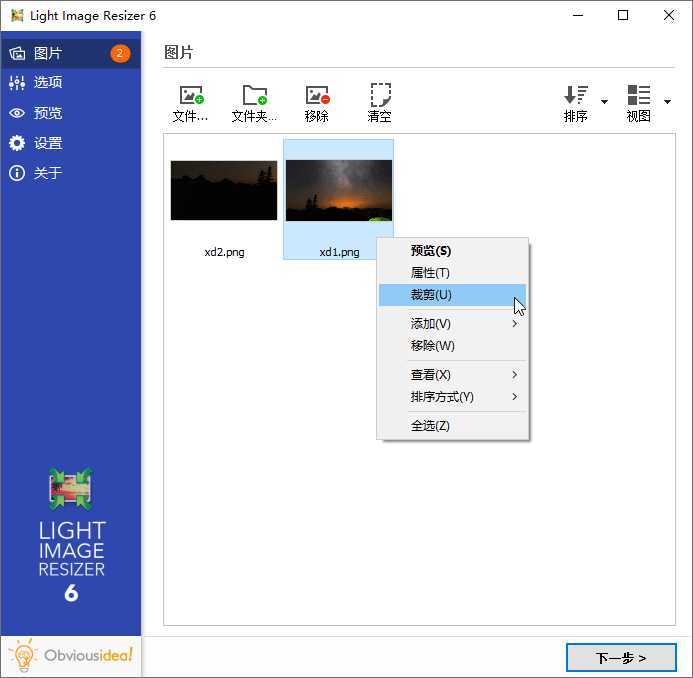Viewport: 693px width, 678px height.
Task: Click the 排序 sort icon
Action: tap(576, 96)
